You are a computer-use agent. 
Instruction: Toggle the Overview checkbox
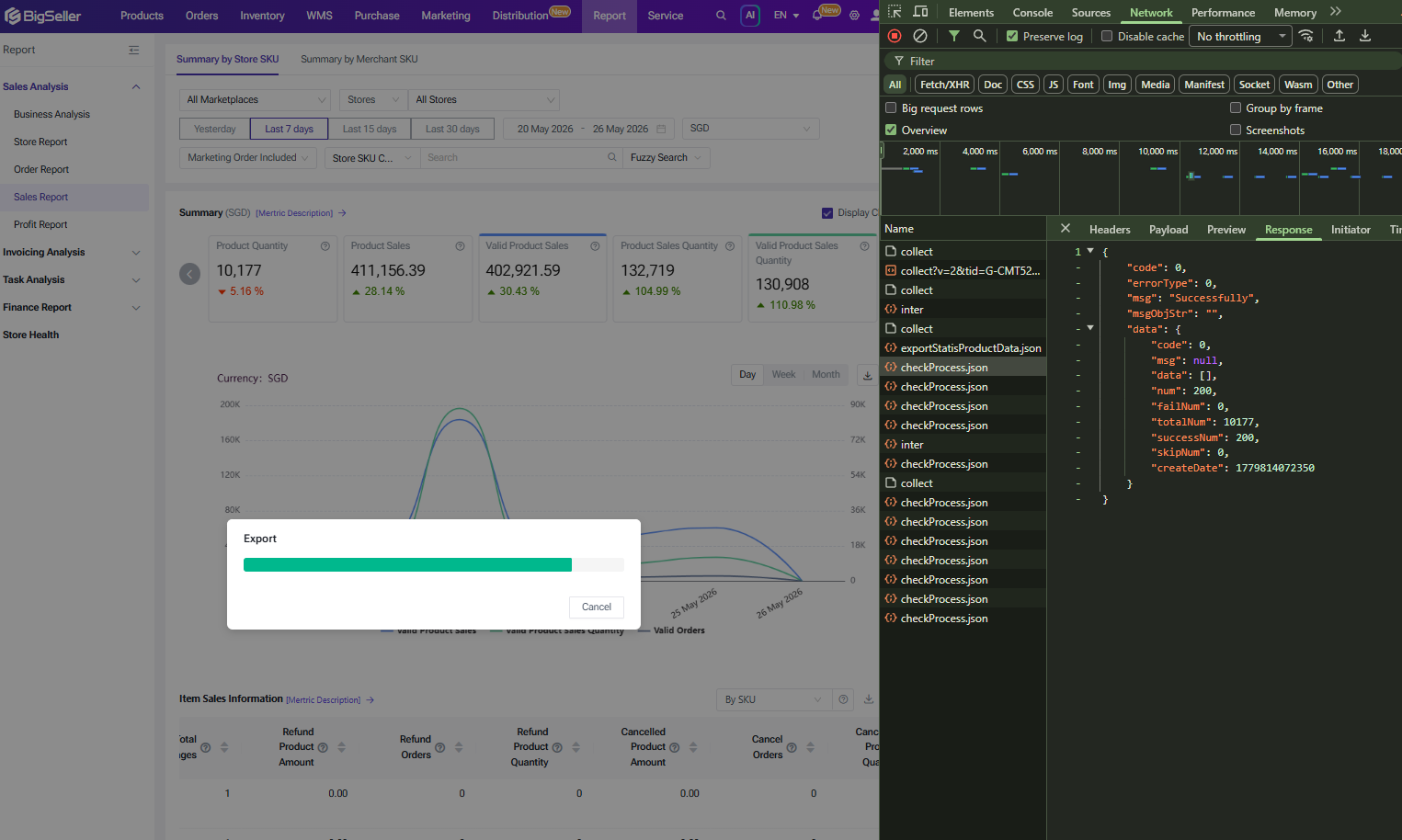point(891,130)
